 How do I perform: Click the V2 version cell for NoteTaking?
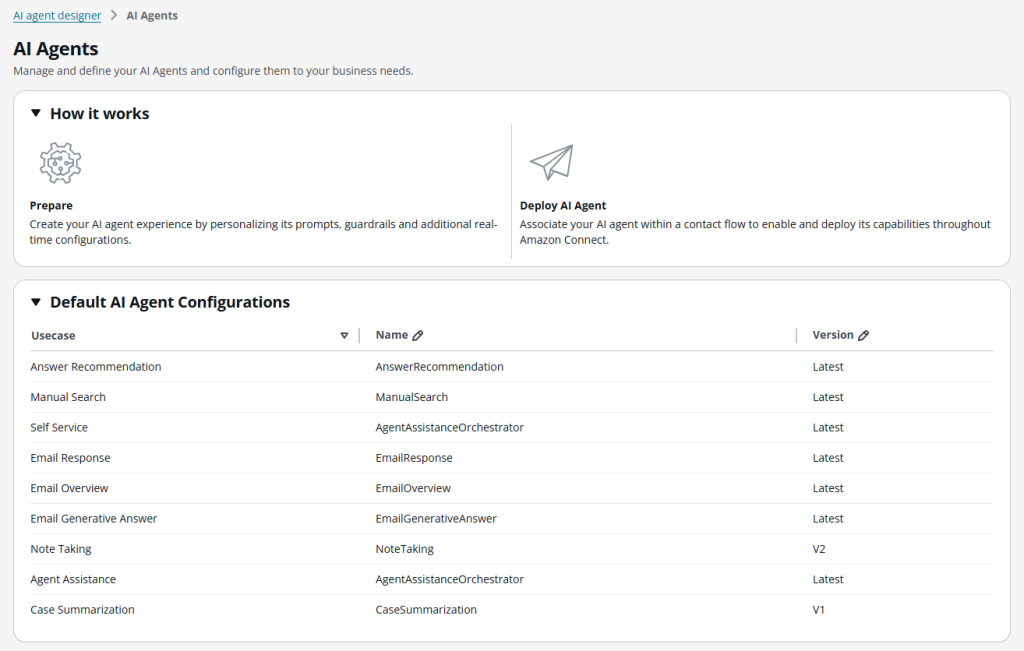(x=826, y=548)
